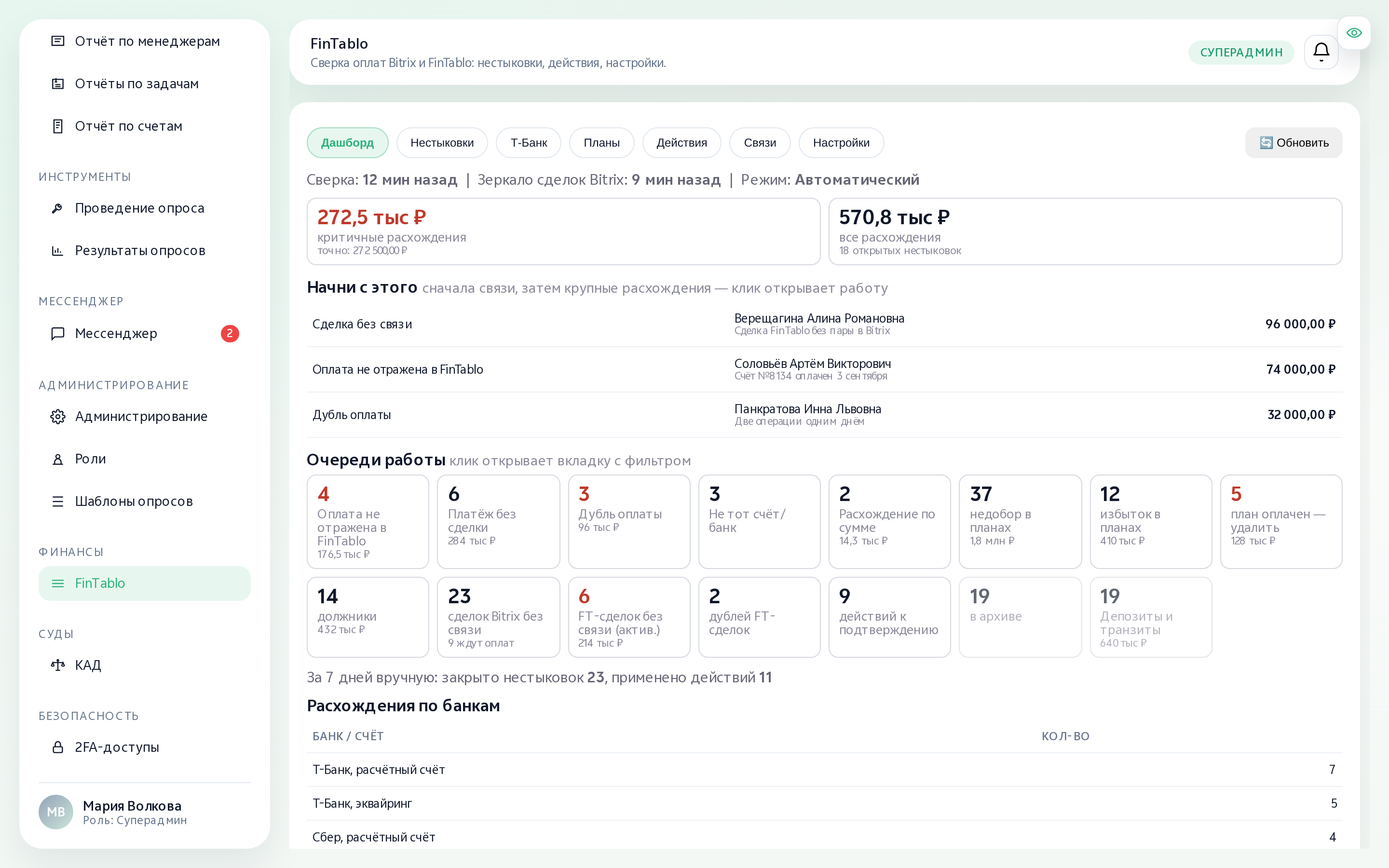Viewport: 1389px width, 868px height.
Task: Click the МВ user avatar
Action: tap(55, 812)
